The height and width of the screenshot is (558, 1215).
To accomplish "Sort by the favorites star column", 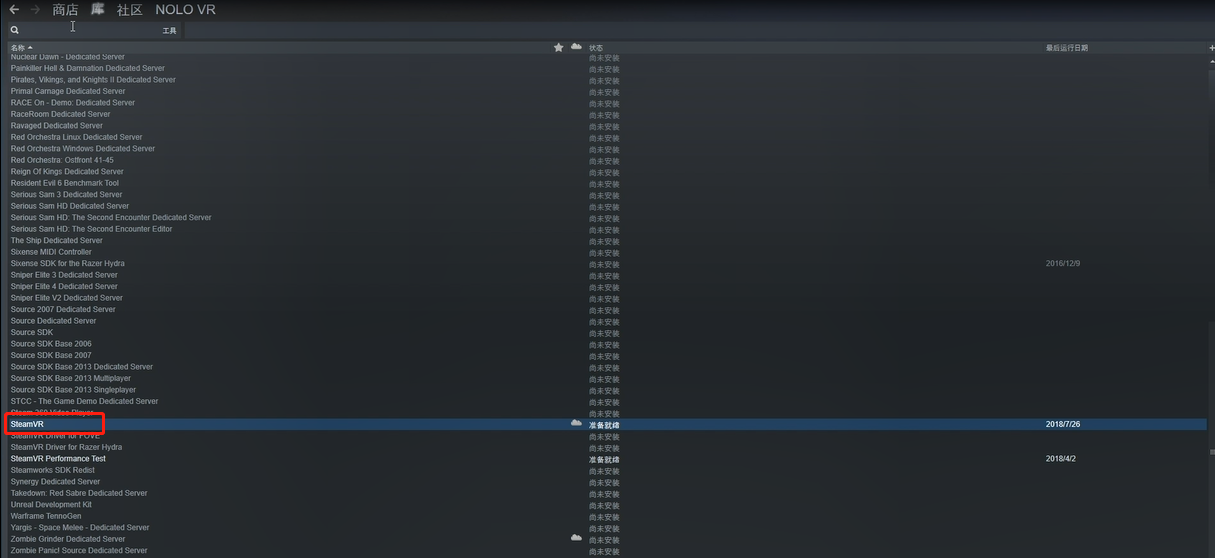I will 559,47.
